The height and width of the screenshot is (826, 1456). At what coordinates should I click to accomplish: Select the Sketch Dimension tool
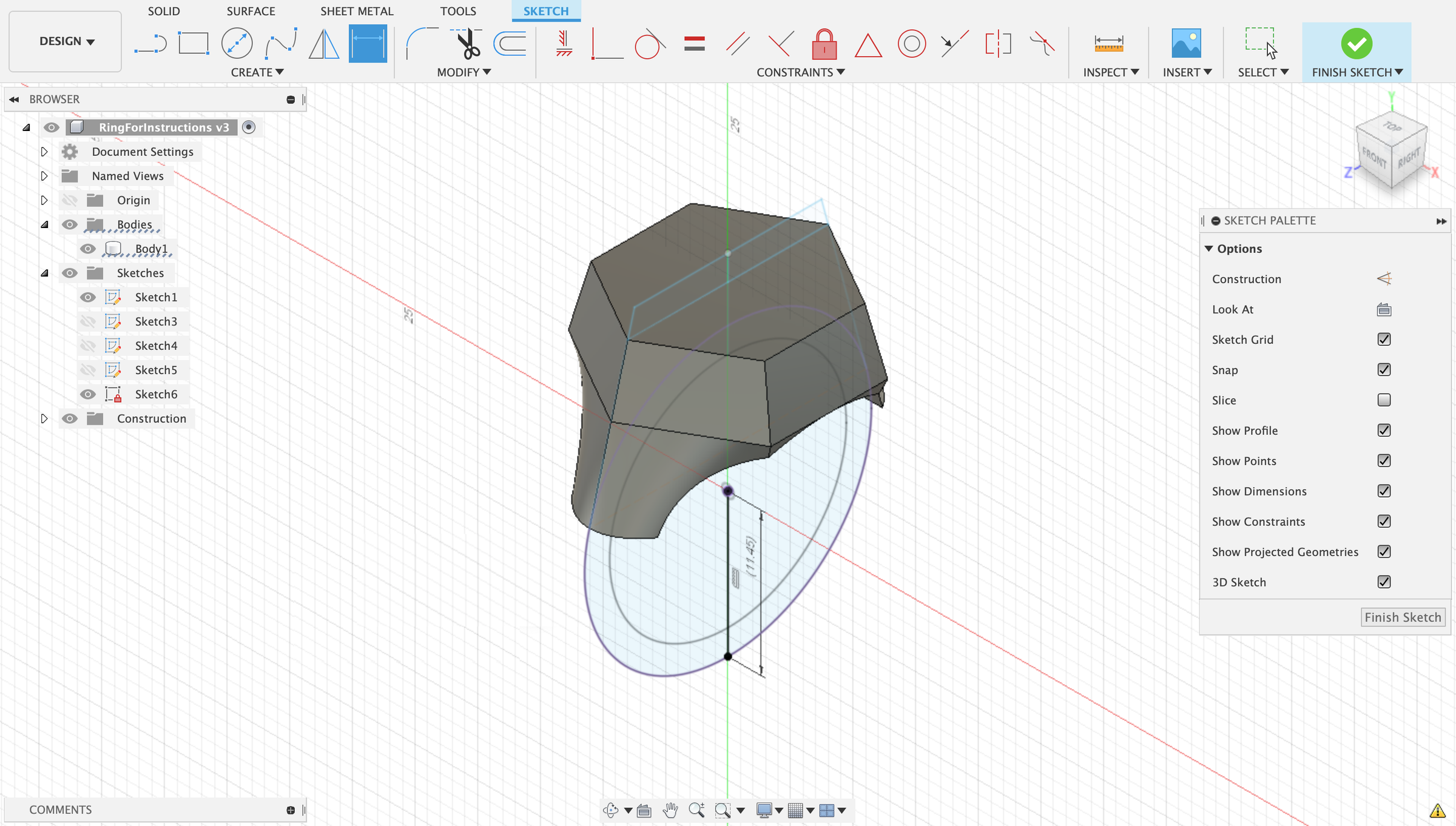tap(367, 42)
